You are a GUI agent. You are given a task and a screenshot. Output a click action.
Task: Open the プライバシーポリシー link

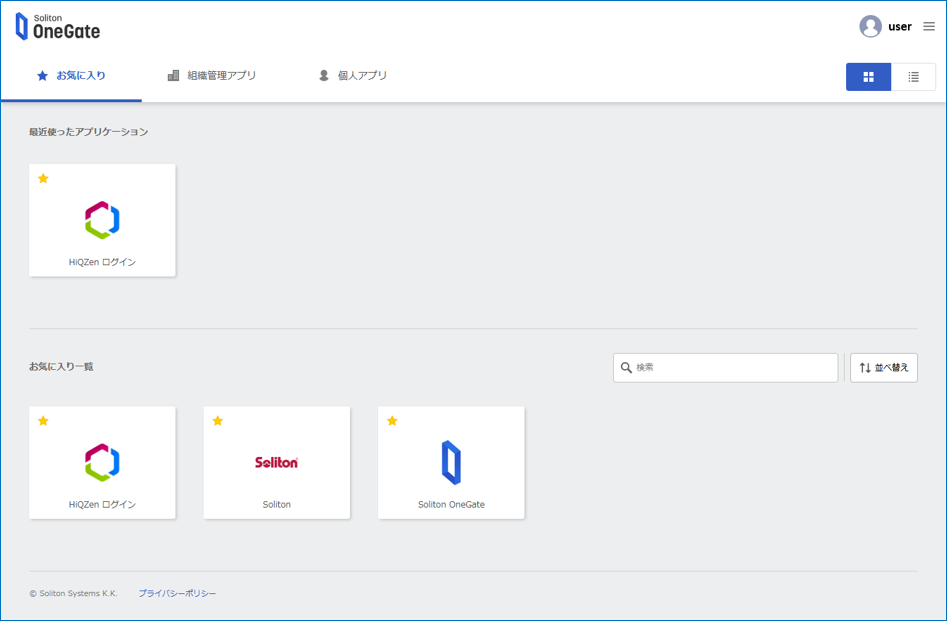(x=177, y=594)
